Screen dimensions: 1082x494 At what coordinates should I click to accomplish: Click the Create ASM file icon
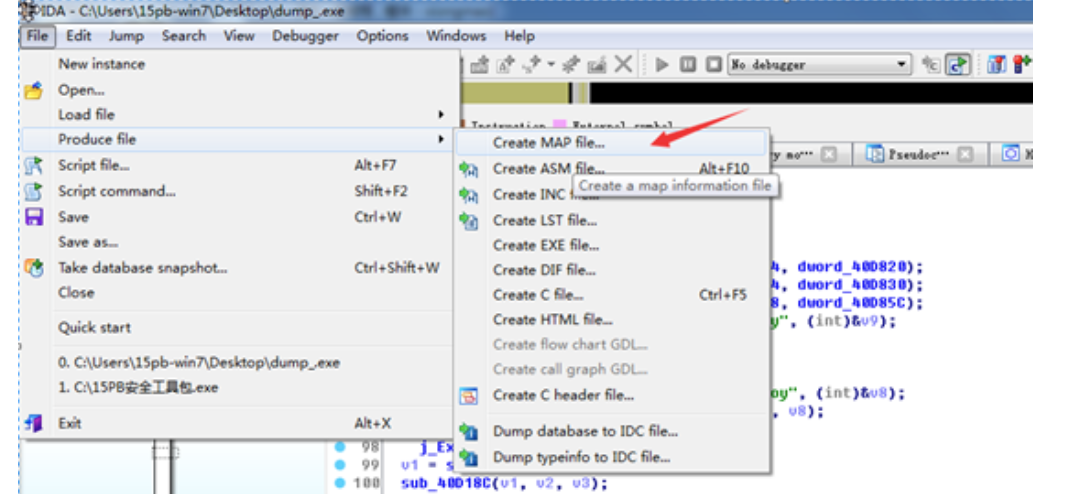click(x=469, y=169)
